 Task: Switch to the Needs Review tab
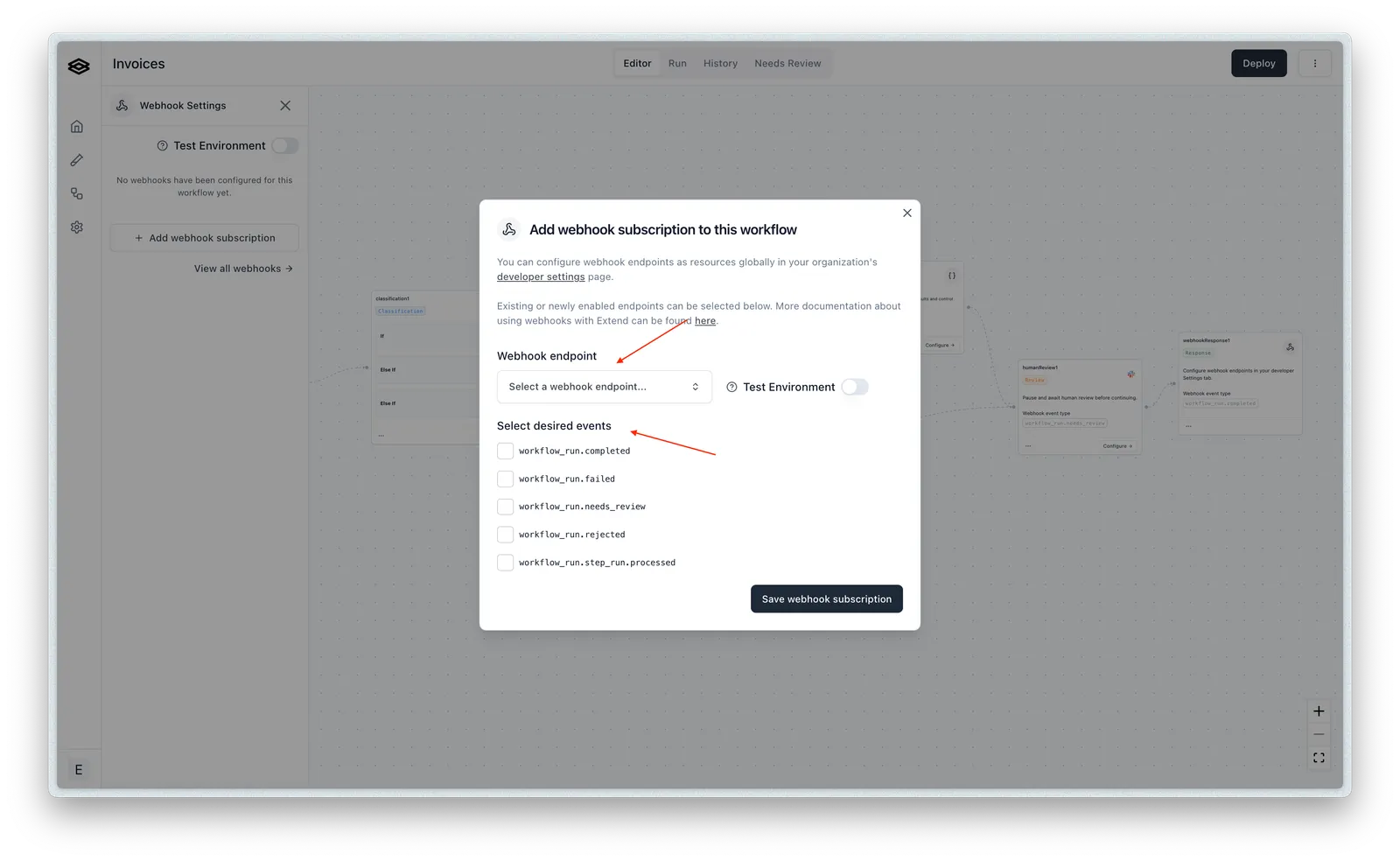787,63
